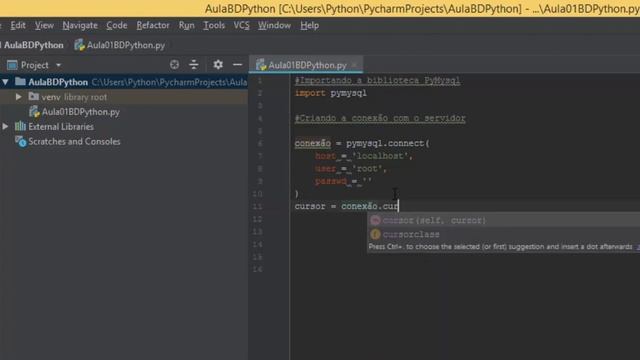This screenshot has width=640, height=360.
Task: Click the 'import pymysql' code line
Action: [331, 93]
